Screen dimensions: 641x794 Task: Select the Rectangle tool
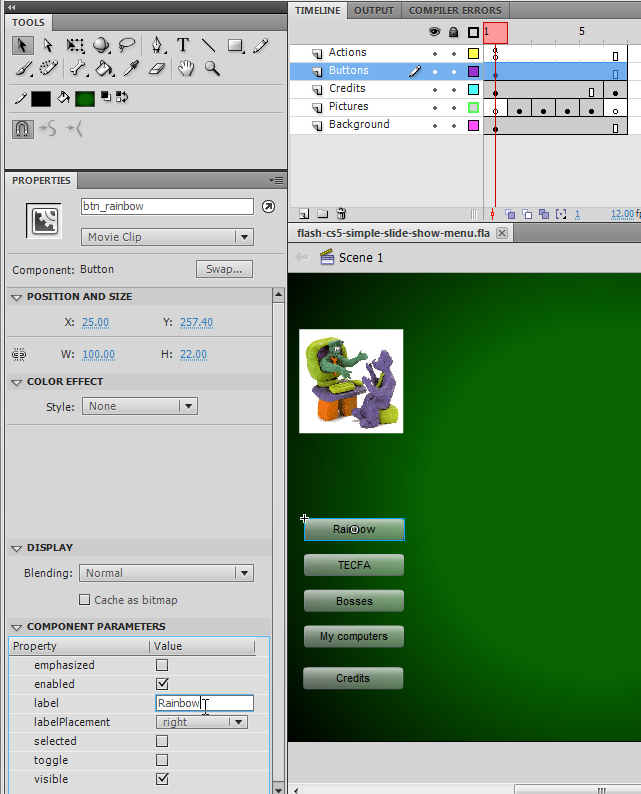point(235,45)
